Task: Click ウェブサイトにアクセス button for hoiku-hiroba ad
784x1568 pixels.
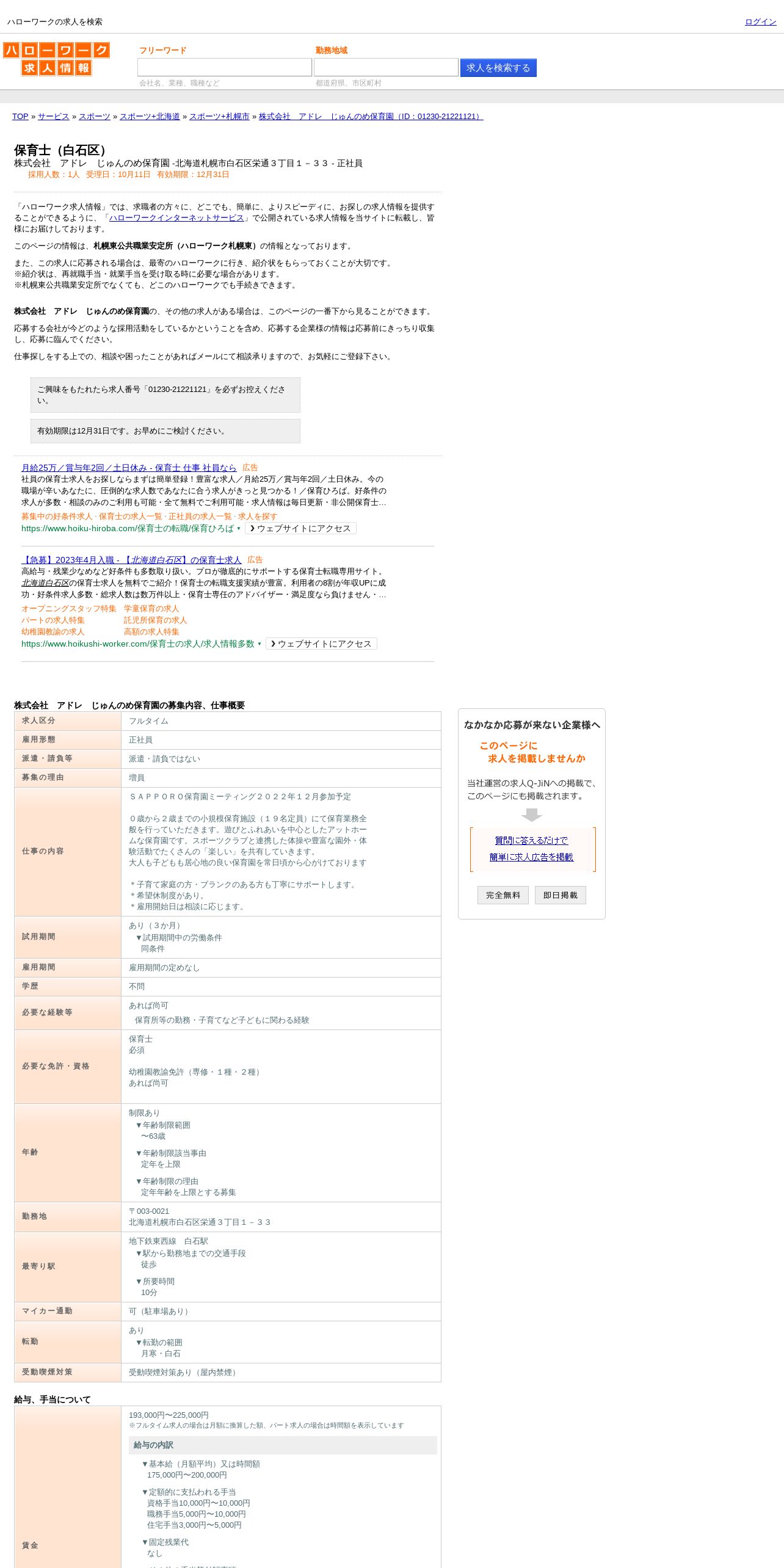Action: pyautogui.click(x=300, y=529)
